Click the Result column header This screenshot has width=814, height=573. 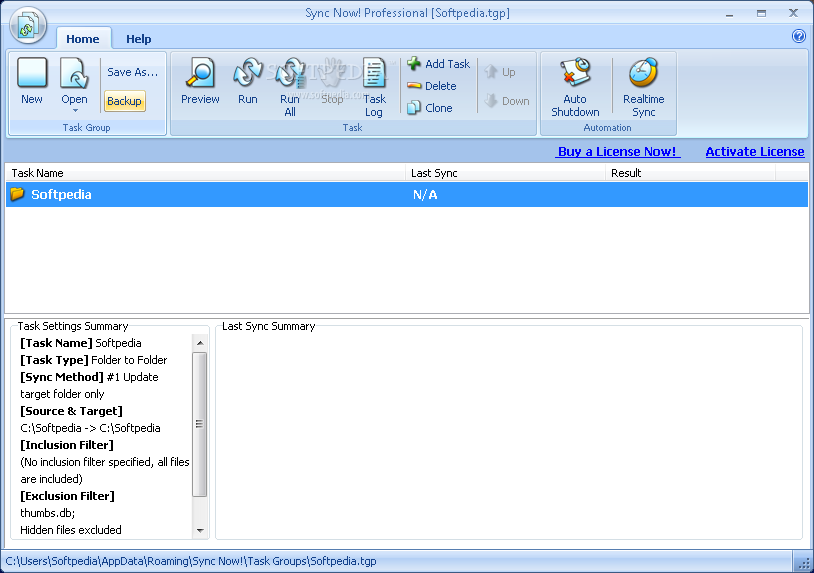tap(690, 173)
